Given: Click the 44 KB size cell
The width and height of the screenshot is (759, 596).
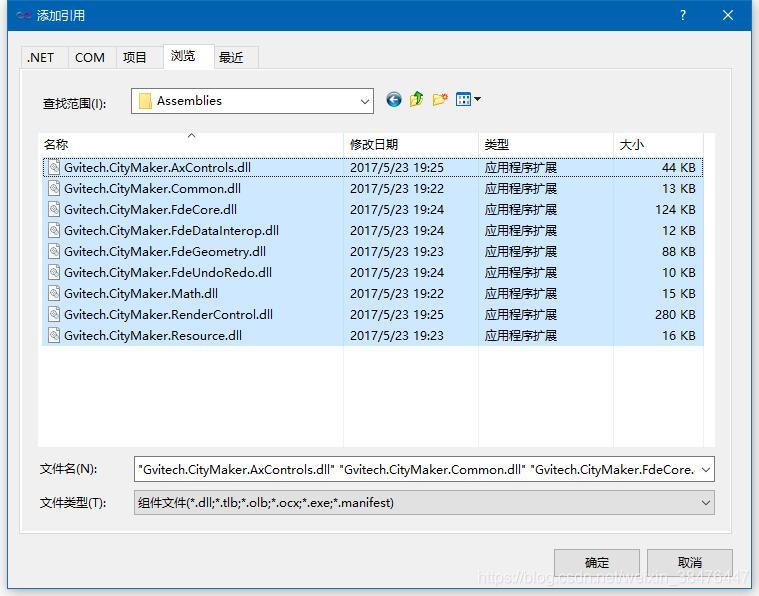Looking at the screenshot, I should pyautogui.click(x=679, y=168).
